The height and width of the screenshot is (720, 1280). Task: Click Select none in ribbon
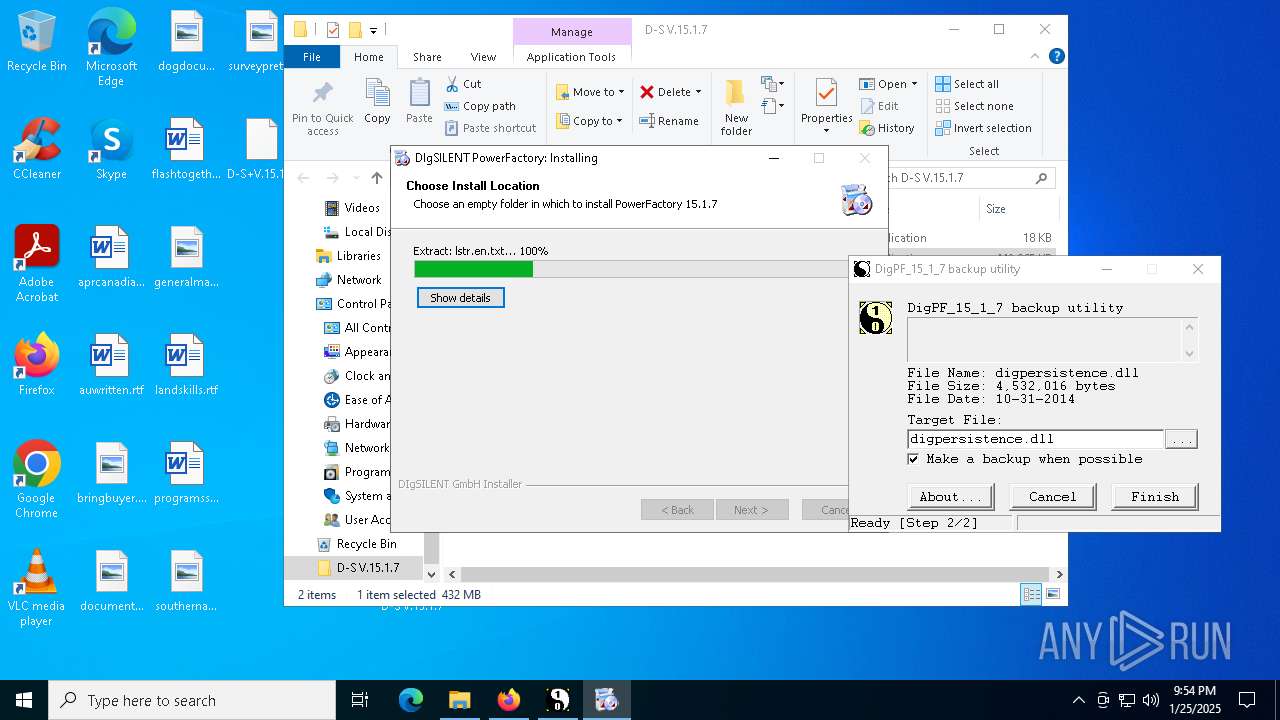point(975,106)
